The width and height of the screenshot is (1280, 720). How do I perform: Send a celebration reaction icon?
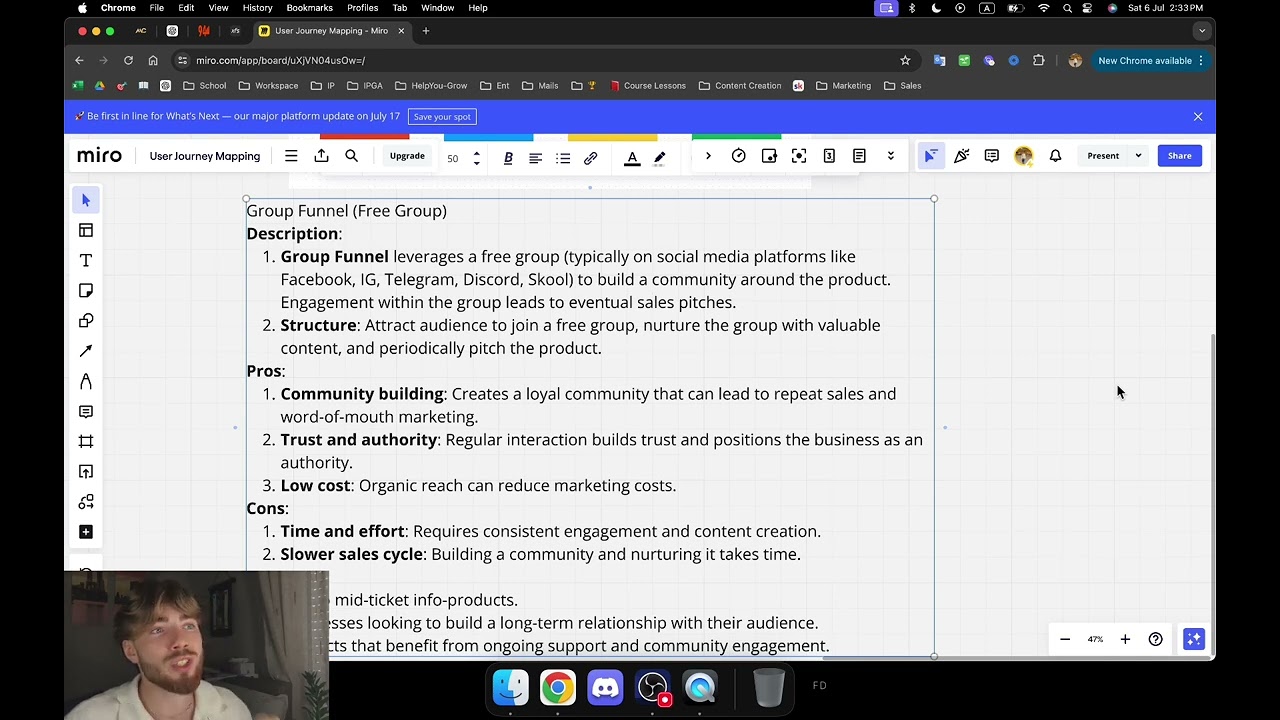[x=961, y=156]
